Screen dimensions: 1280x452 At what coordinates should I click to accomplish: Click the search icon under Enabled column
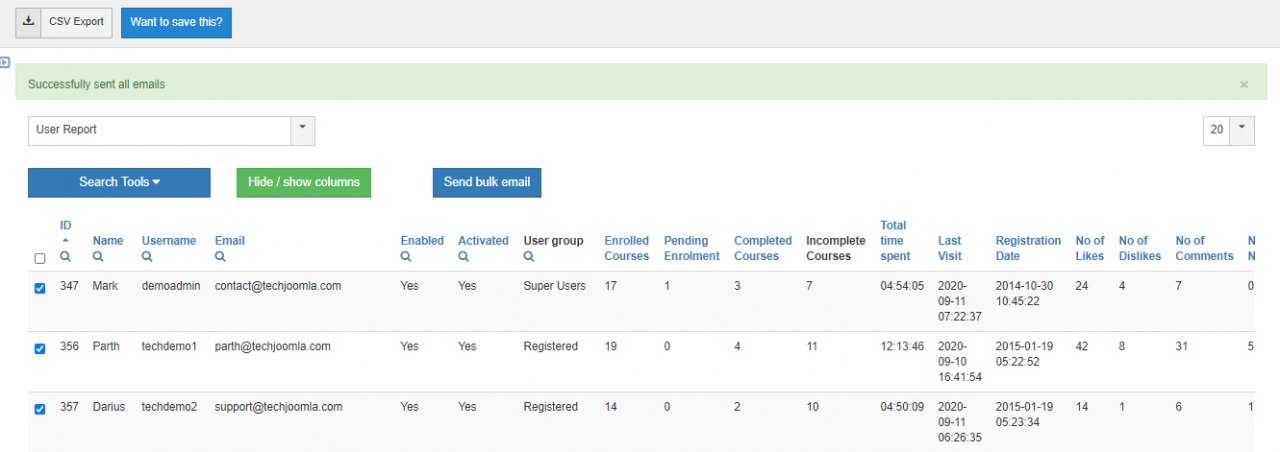pos(406,257)
